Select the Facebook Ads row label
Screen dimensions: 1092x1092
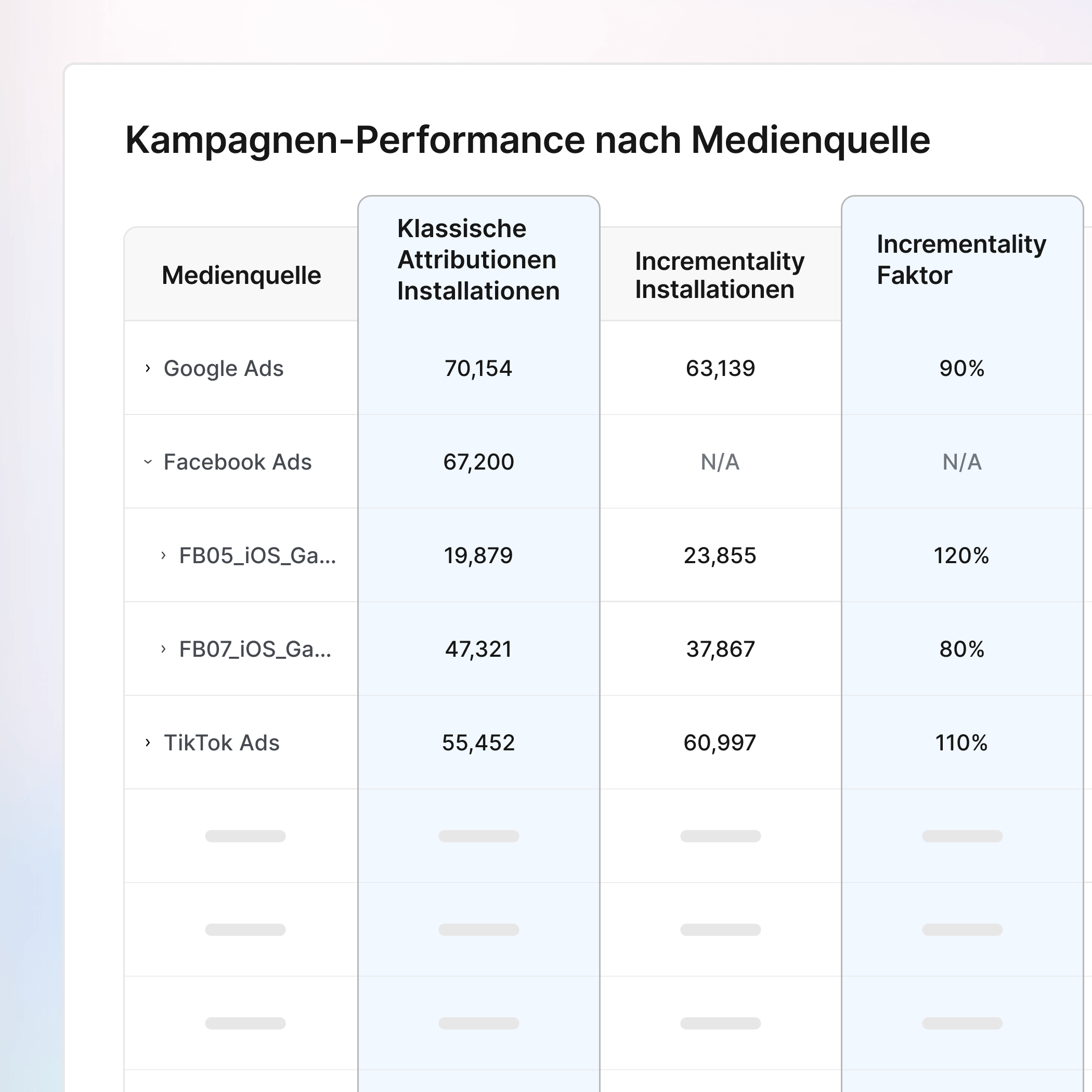click(x=238, y=462)
